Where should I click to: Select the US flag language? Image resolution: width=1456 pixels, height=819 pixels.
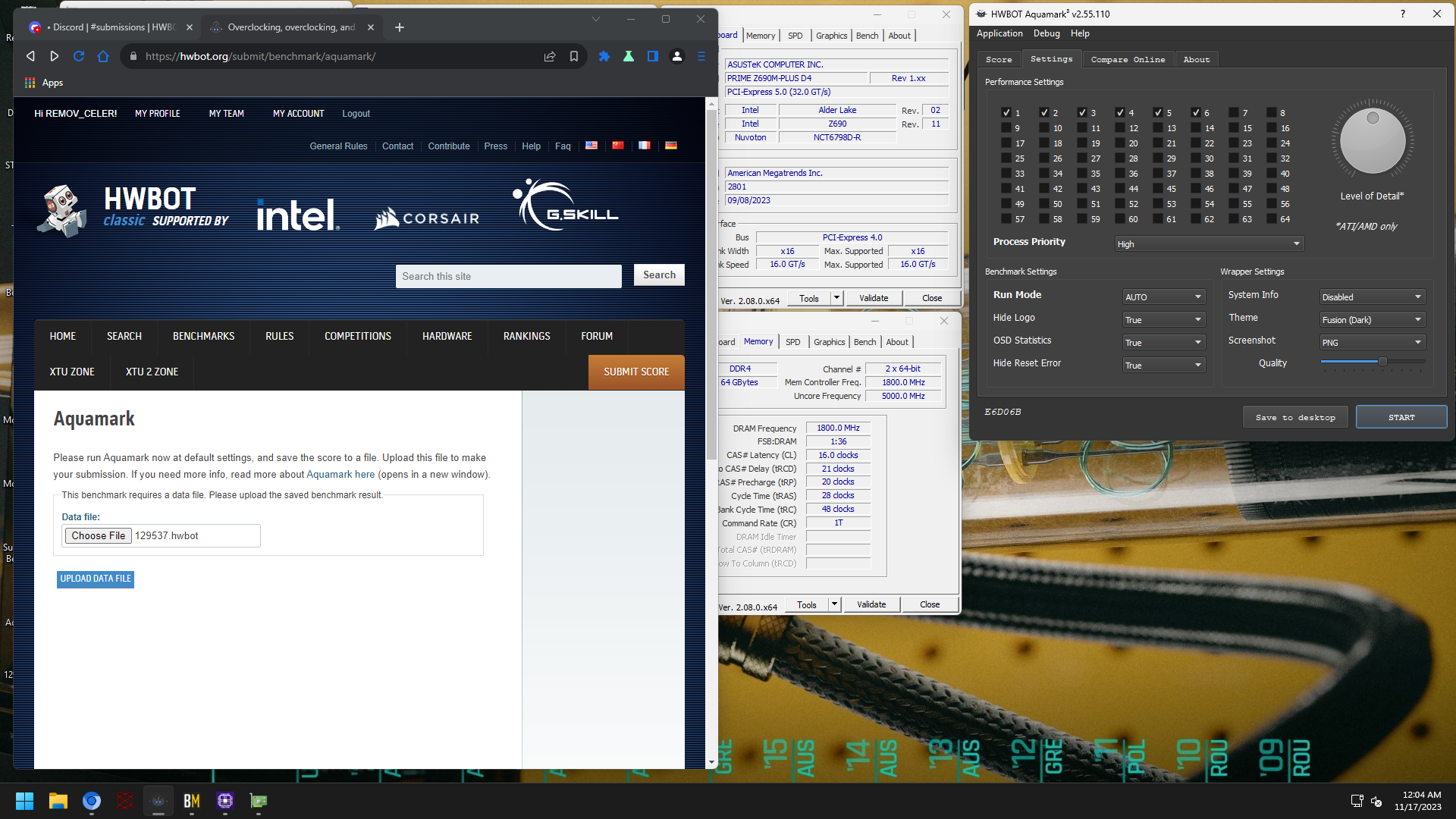[x=591, y=146]
